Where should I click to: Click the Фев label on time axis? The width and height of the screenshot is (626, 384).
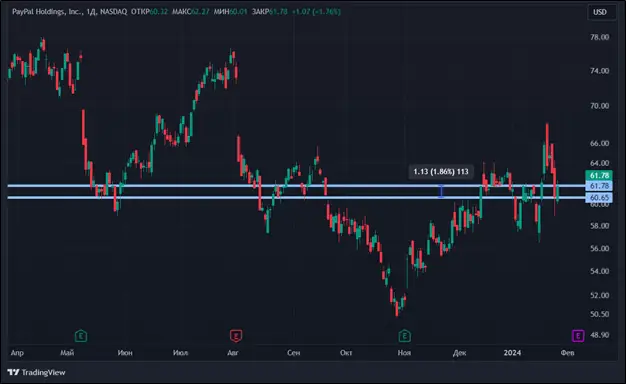point(567,353)
